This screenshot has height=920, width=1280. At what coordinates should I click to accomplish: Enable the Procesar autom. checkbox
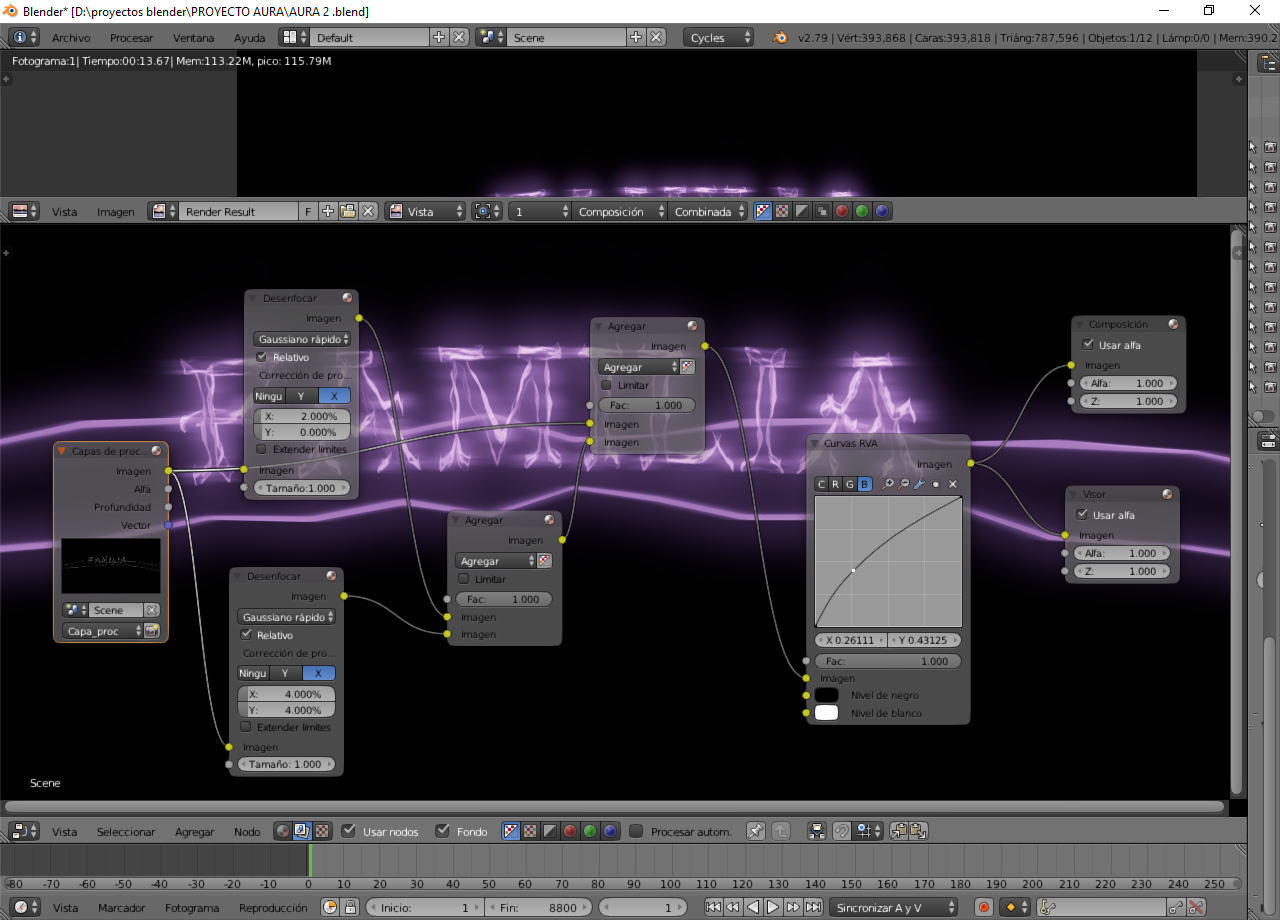pos(636,831)
